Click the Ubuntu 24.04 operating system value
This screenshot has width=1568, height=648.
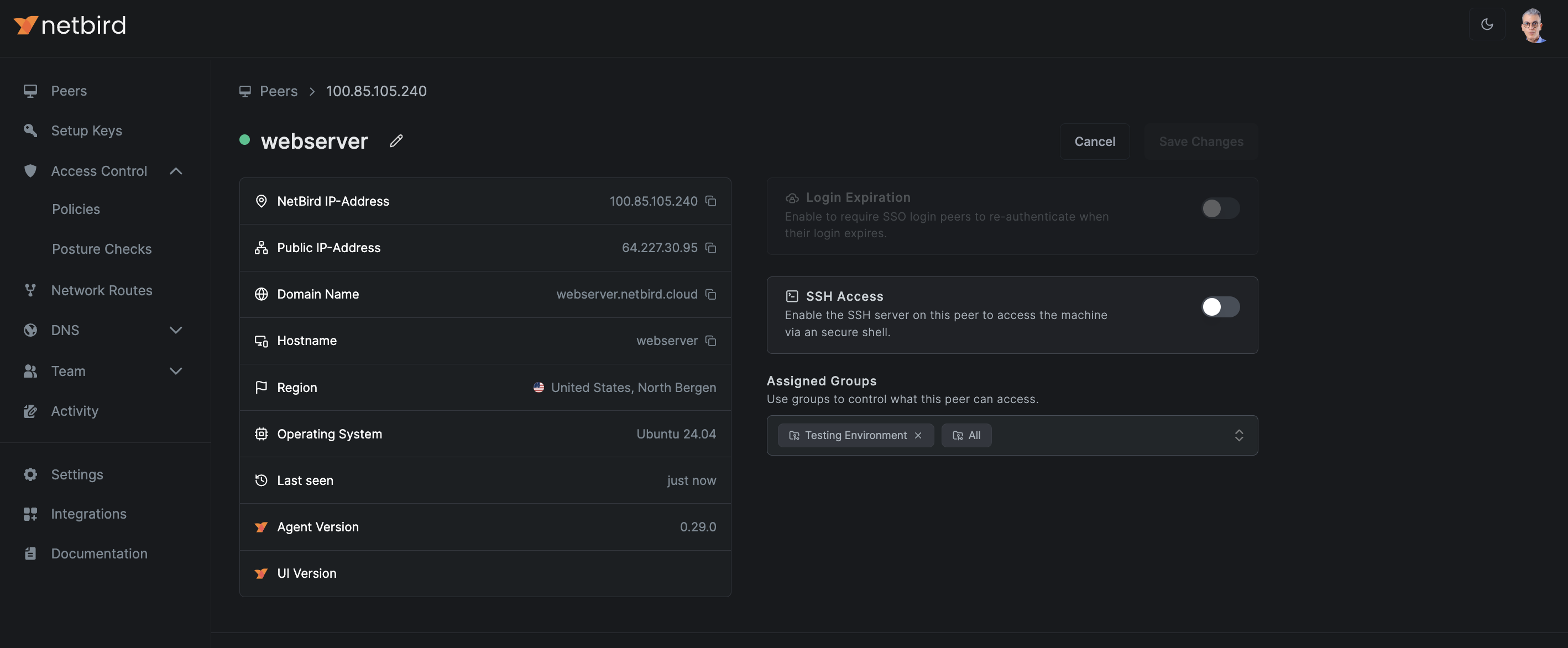(x=676, y=434)
